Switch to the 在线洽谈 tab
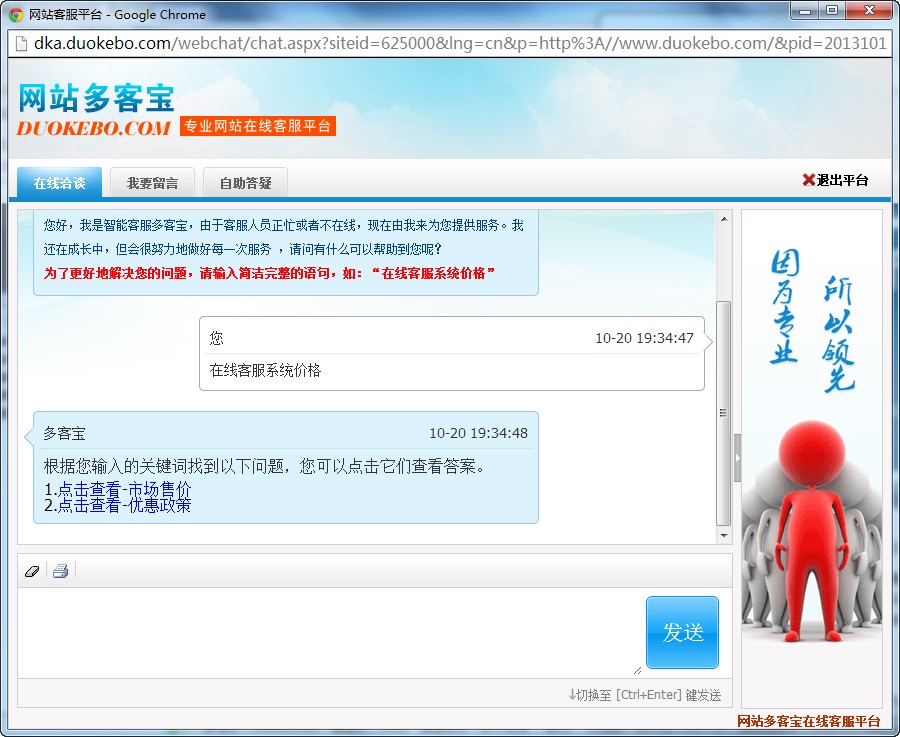The image size is (900, 737). tap(59, 183)
